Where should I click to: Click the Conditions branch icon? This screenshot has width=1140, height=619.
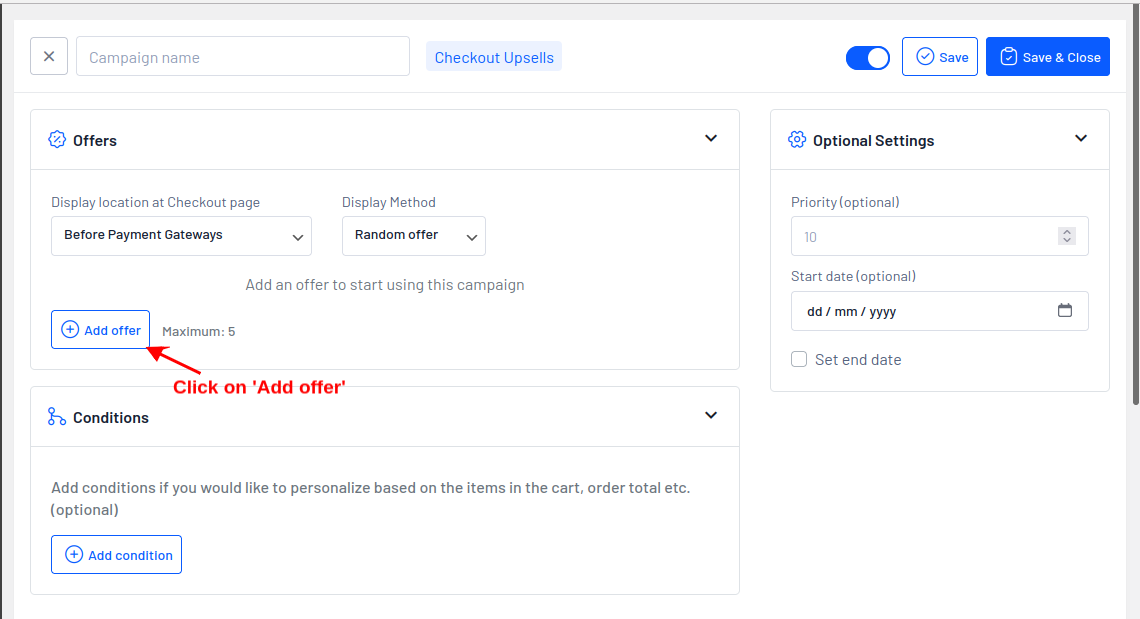57,416
